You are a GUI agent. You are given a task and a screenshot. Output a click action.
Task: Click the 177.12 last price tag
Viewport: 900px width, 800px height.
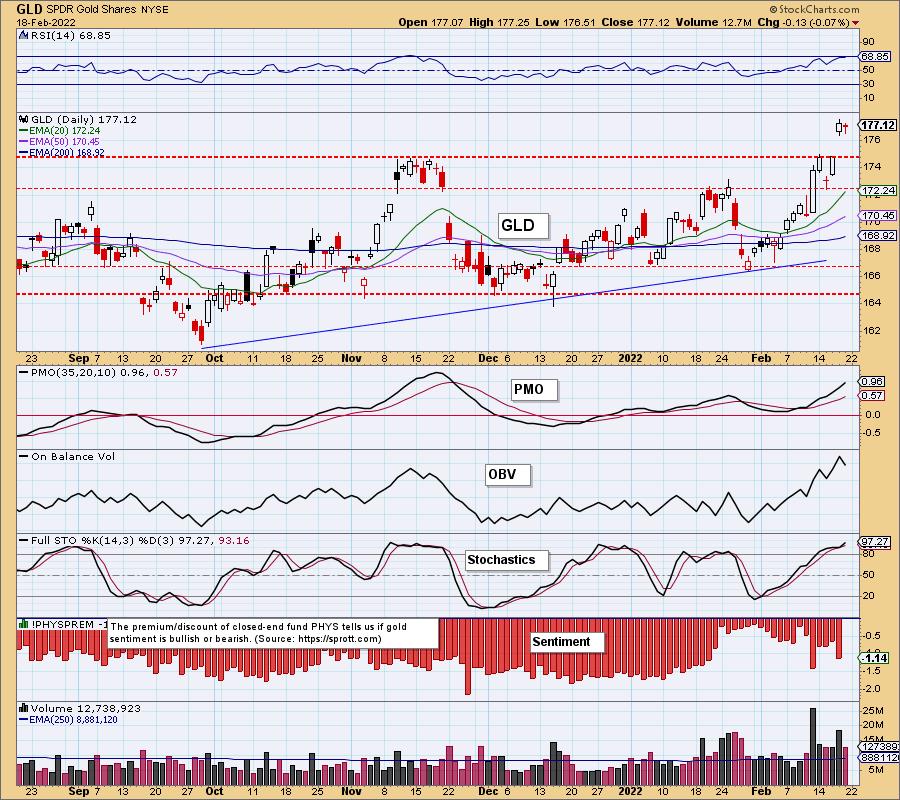878,125
